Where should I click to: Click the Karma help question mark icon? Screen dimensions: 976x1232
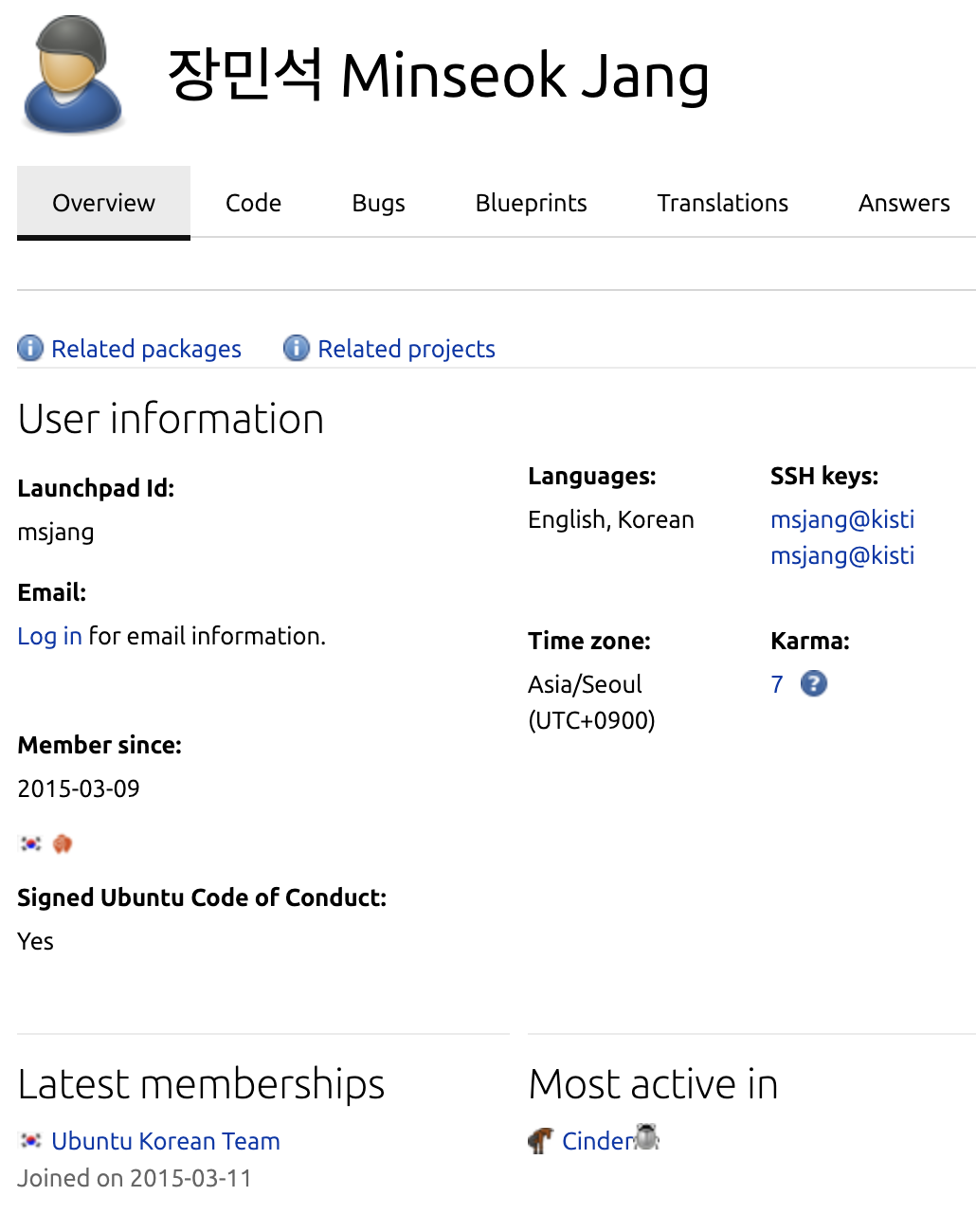coord(814,683)
